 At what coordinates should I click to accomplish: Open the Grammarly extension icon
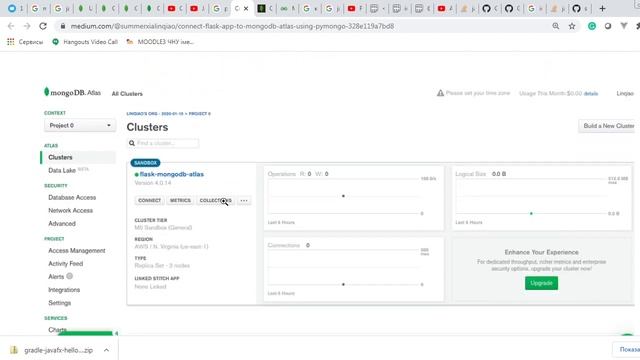pyautogui.click(x=592, y=26)
